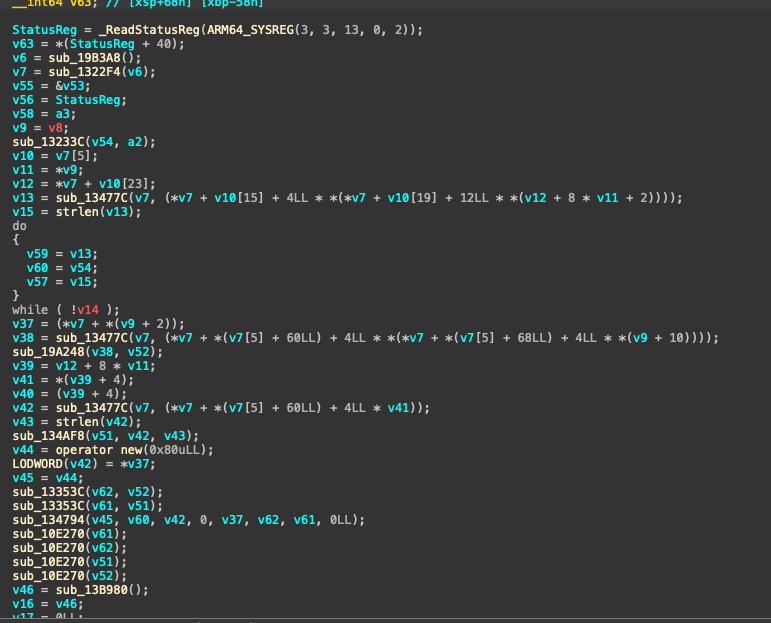
Task: Click &v53 on the v55 assignment line
Action: pos(69,86)
